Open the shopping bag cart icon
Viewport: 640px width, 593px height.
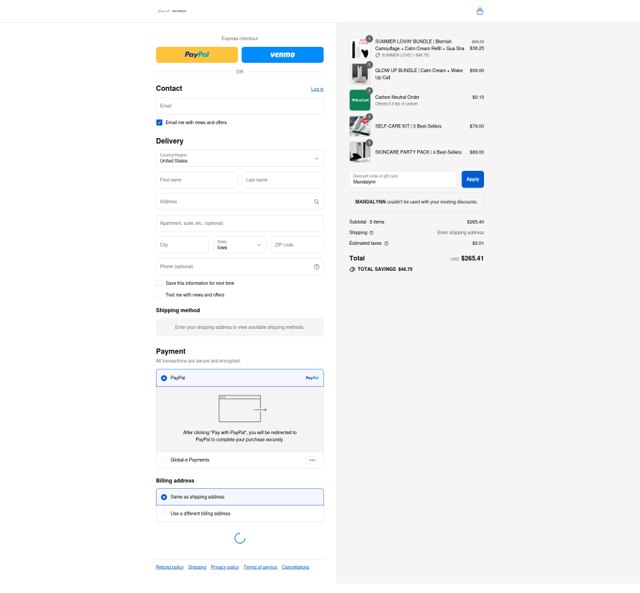coord(480,11)
